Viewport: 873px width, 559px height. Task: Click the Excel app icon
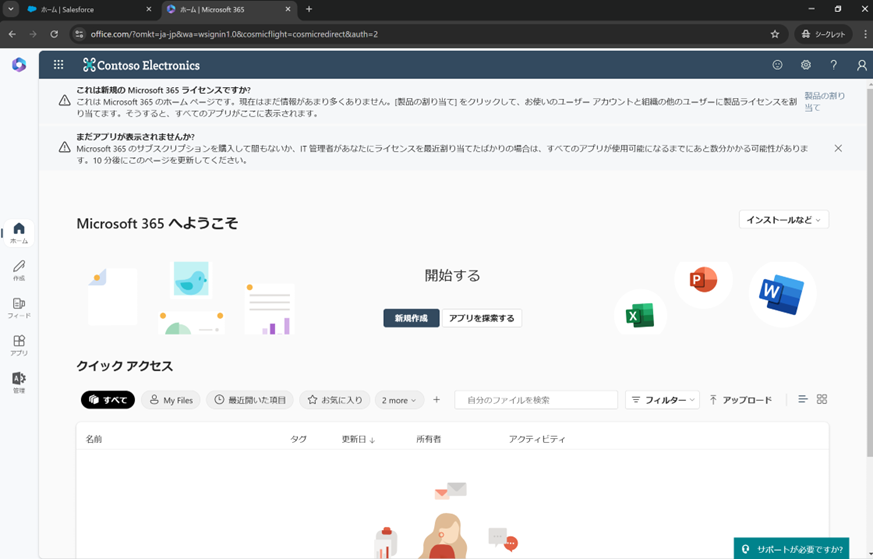640,315
